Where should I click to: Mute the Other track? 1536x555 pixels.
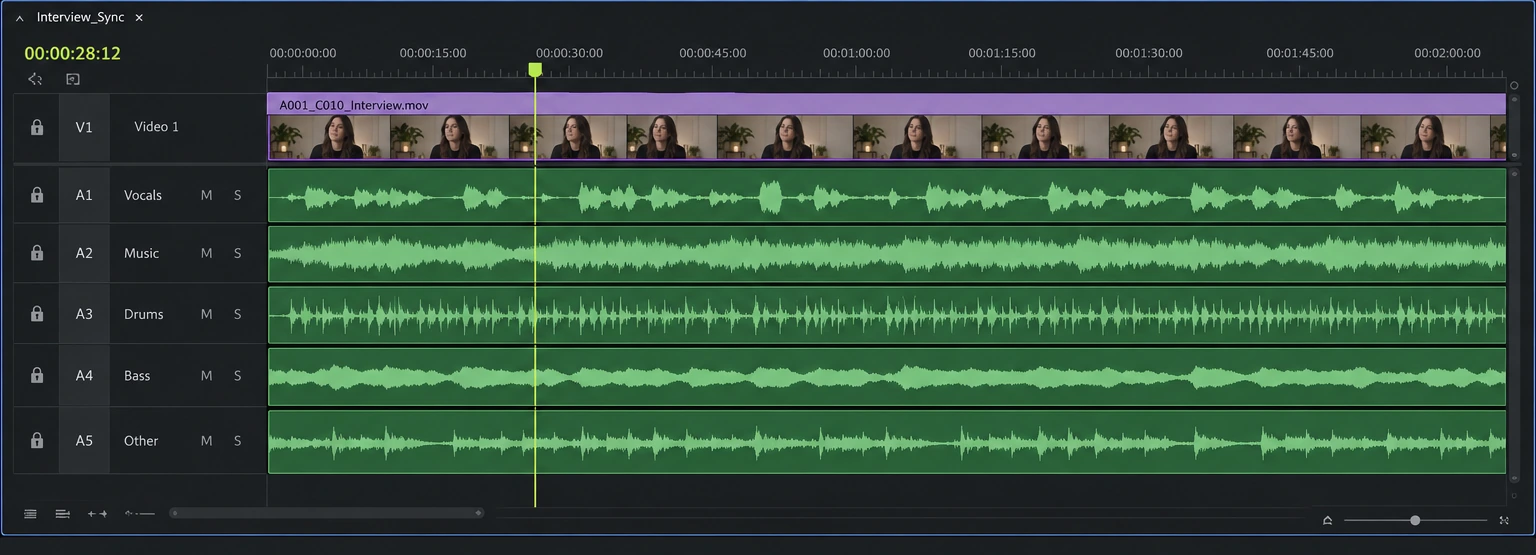[206, 440]
